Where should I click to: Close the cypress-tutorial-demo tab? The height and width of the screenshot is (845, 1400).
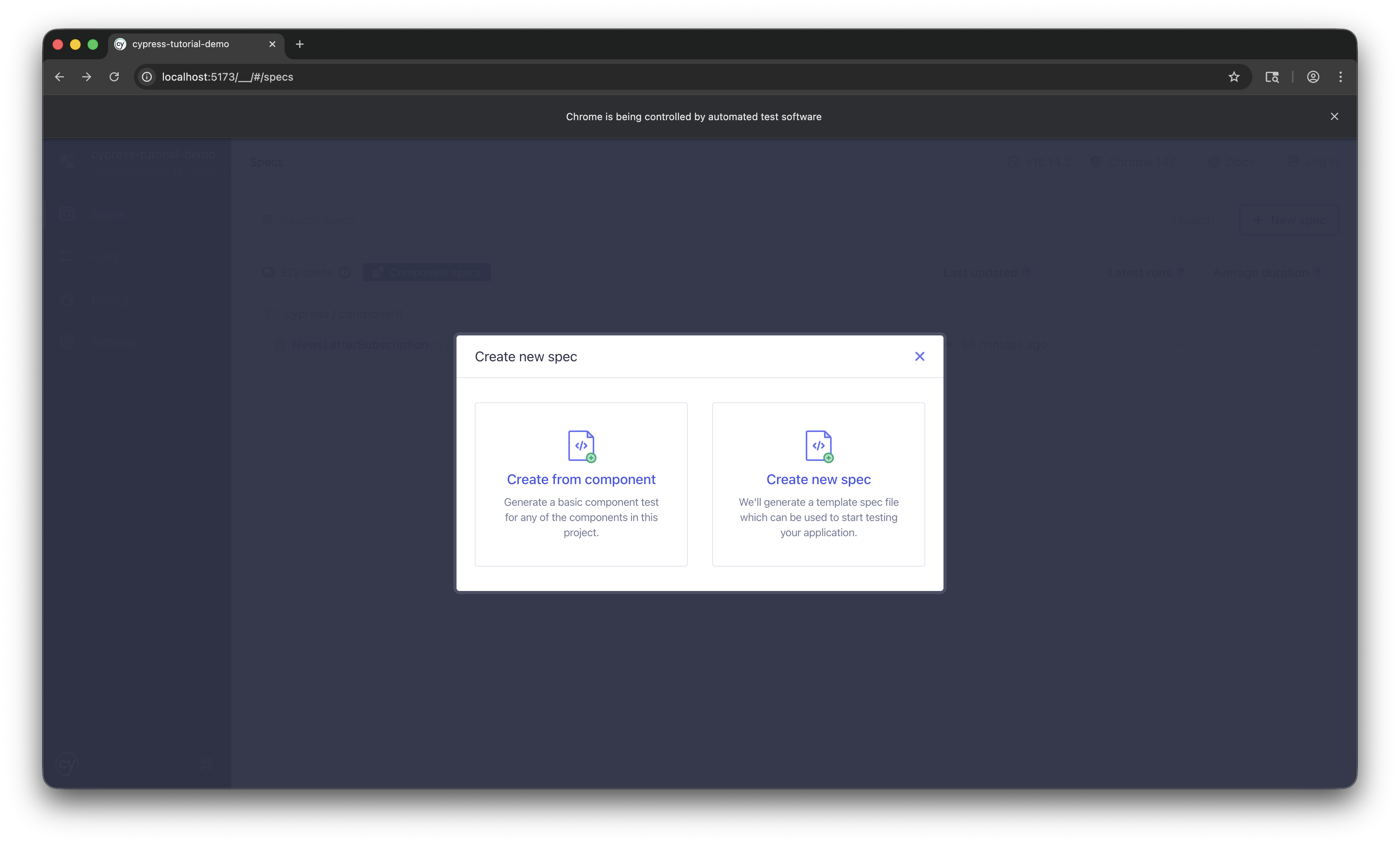(272, 44)
